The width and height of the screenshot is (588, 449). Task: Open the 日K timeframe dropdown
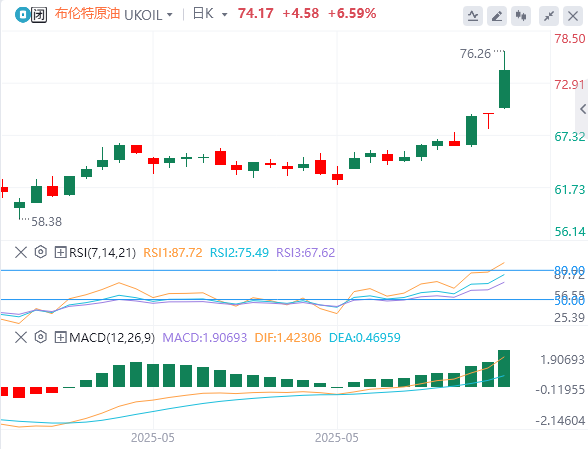[x=210, y=14]
